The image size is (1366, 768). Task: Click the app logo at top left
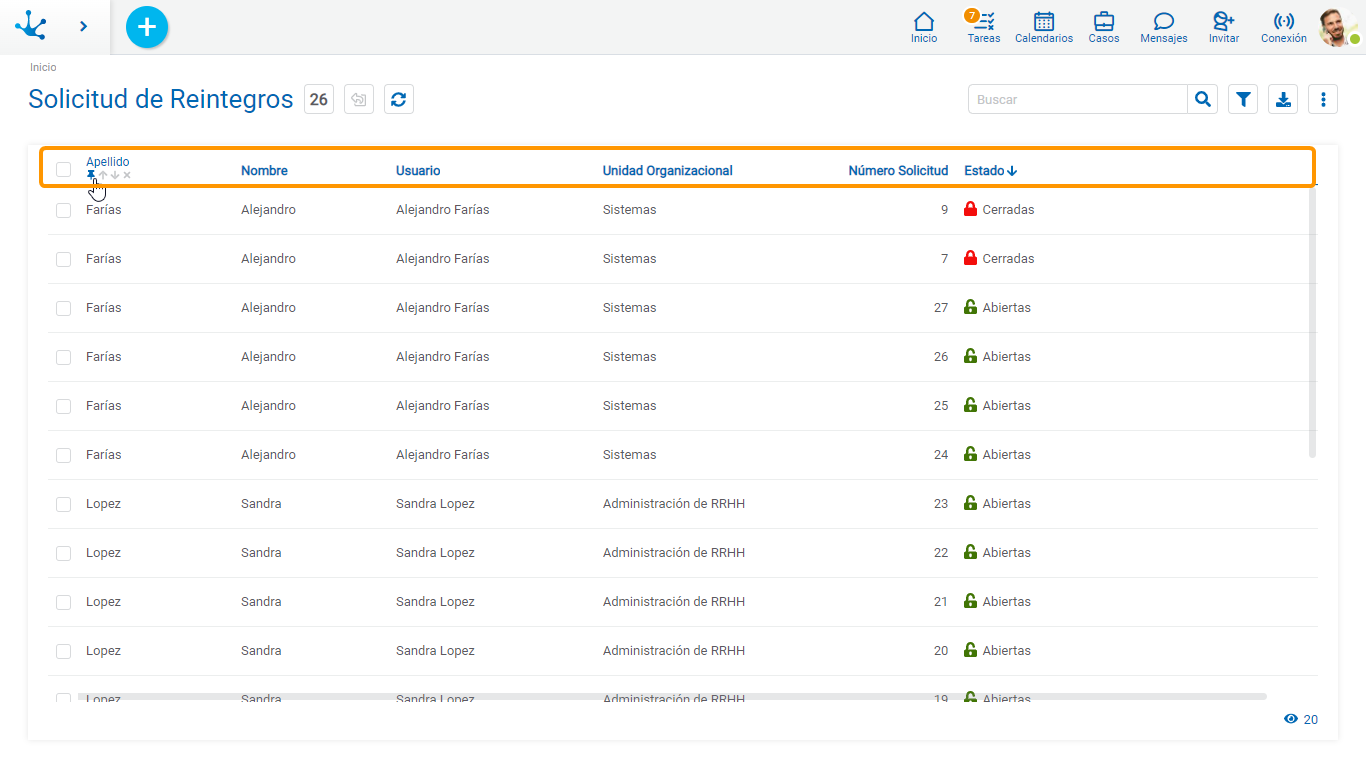tap(31, 25)
